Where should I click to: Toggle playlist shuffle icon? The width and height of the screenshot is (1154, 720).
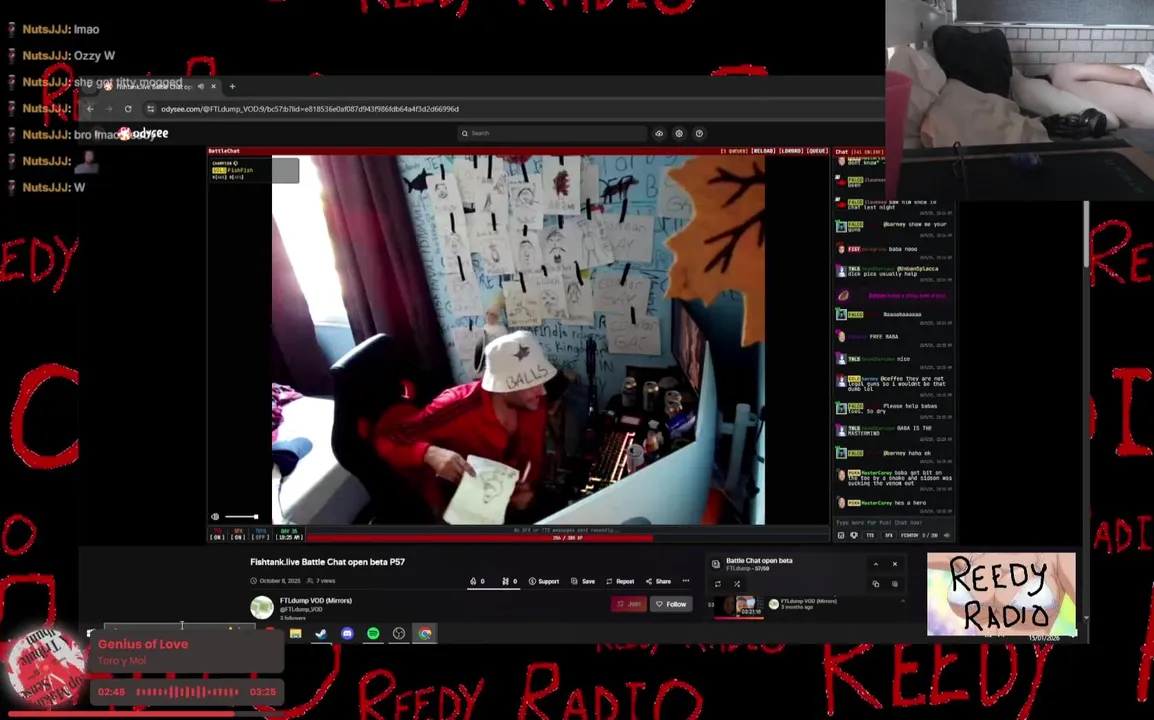pyautogui.click(x=737, y=584)
